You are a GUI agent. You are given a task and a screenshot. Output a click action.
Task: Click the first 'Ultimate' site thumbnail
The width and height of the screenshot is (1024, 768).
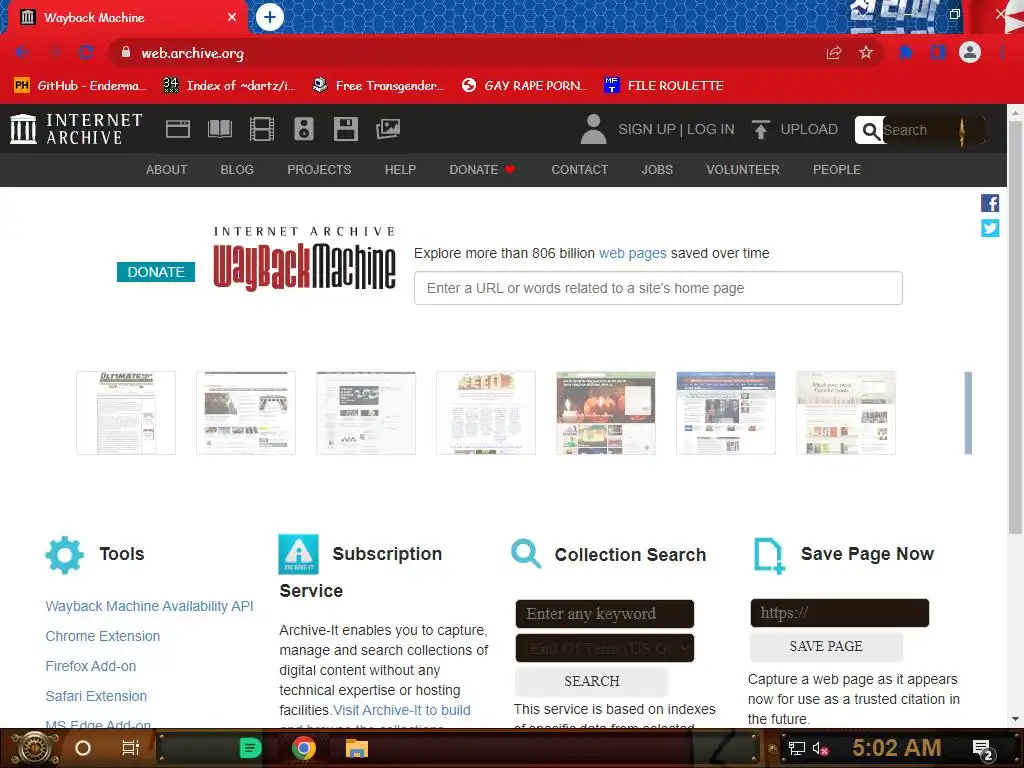[x=126, y=413]
